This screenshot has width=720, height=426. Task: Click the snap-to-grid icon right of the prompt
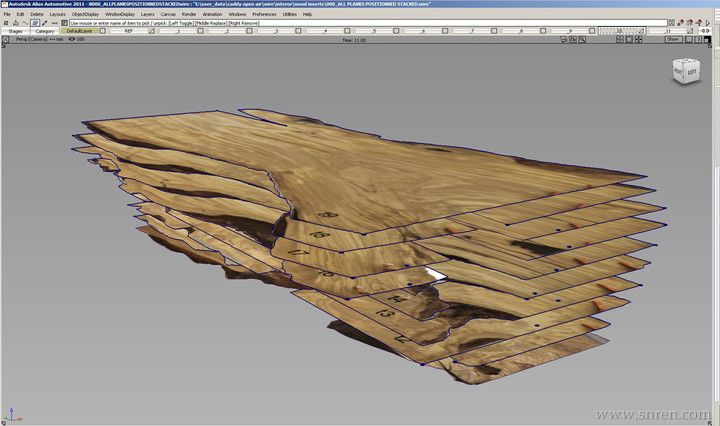(x=671, y=22)
